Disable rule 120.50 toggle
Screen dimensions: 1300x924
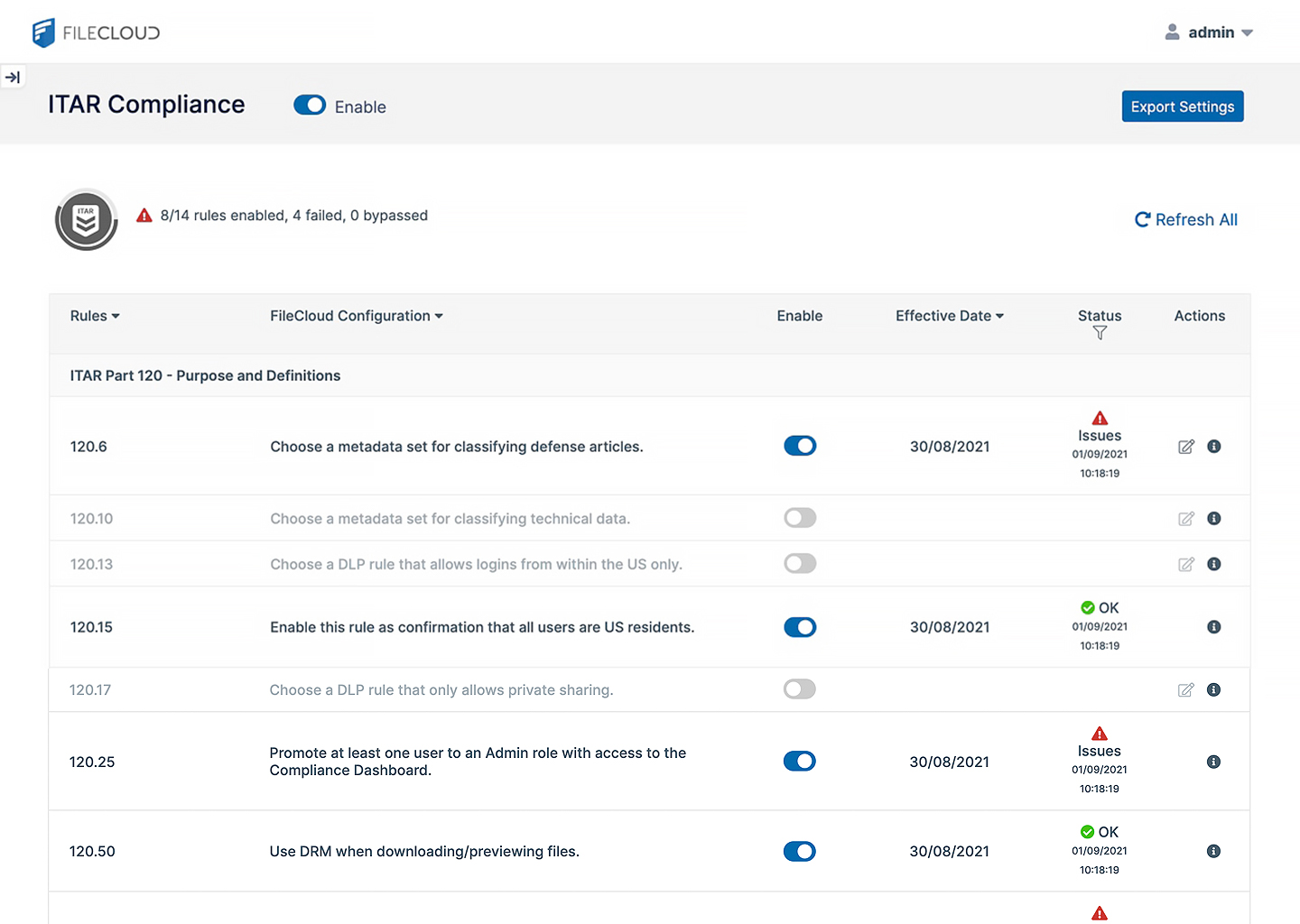pyautogui.click(x=800, y=851)
